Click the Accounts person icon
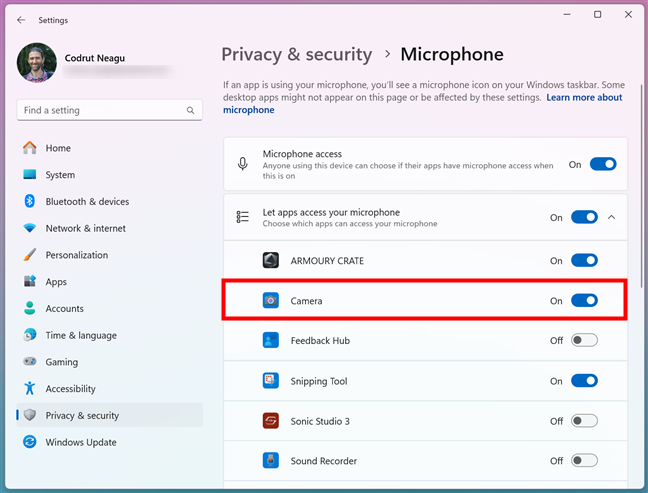The image size is (648, 493). pos(30,308)
